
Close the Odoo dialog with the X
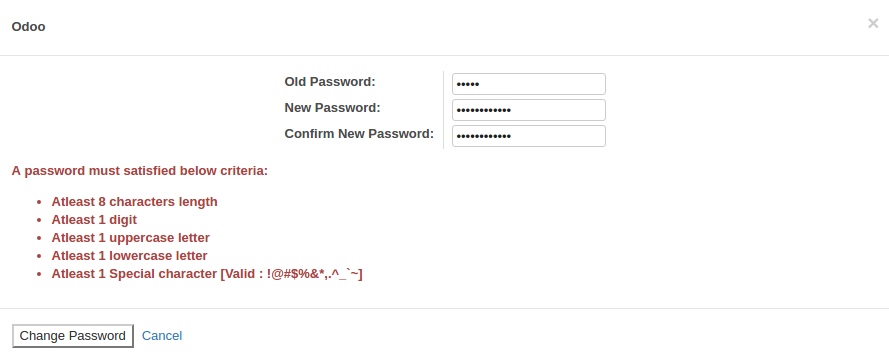[873, 24]
